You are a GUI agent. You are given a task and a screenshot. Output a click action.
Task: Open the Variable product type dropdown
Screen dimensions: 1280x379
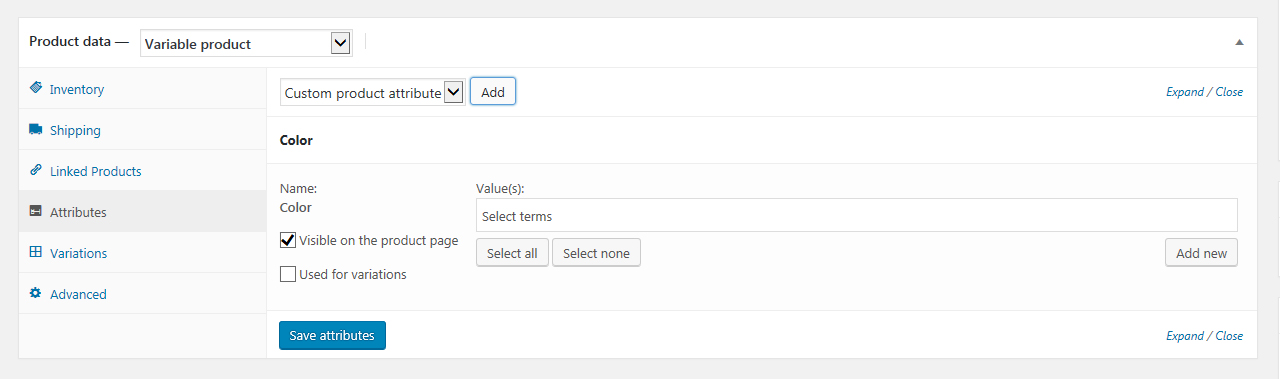[x=246, y=43]
